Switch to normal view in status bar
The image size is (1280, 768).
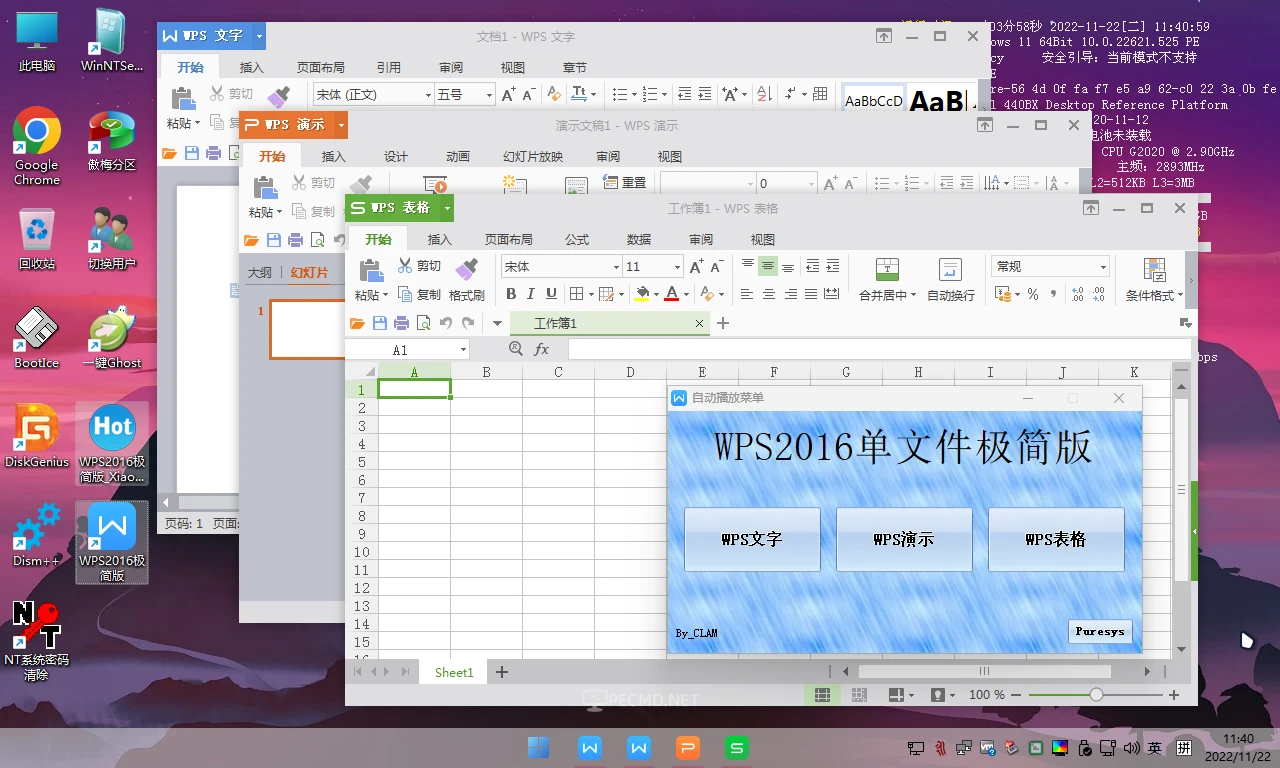pos(822,694)
